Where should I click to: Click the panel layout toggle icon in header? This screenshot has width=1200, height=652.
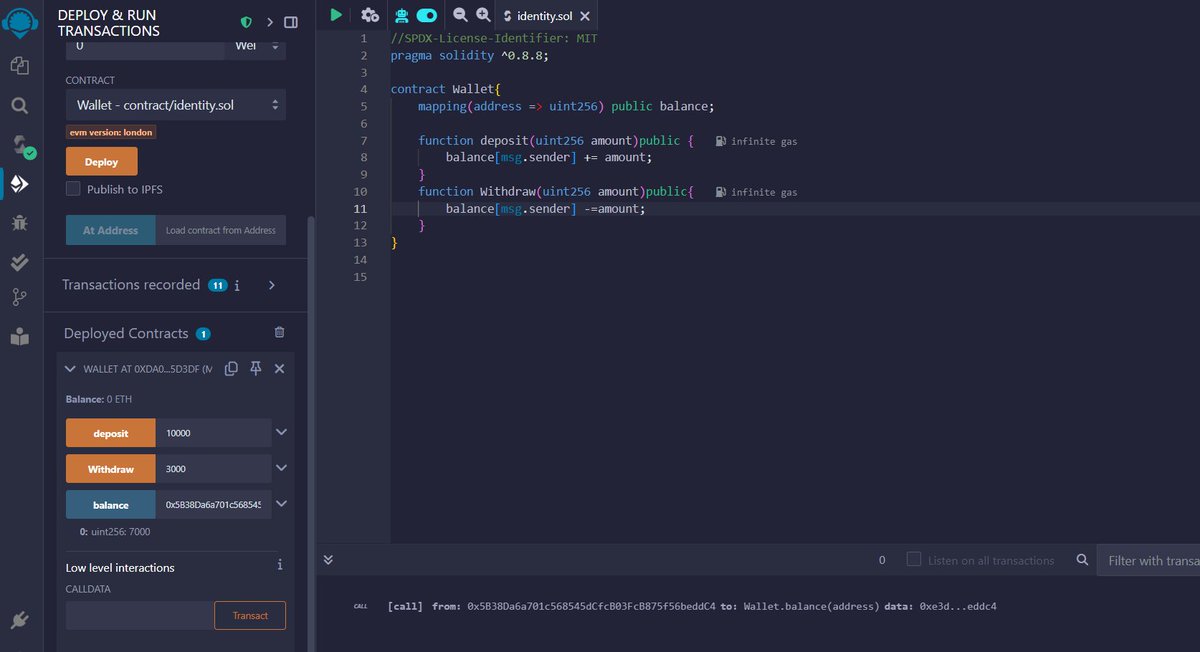pyautogui.click(x=290, y=22)
